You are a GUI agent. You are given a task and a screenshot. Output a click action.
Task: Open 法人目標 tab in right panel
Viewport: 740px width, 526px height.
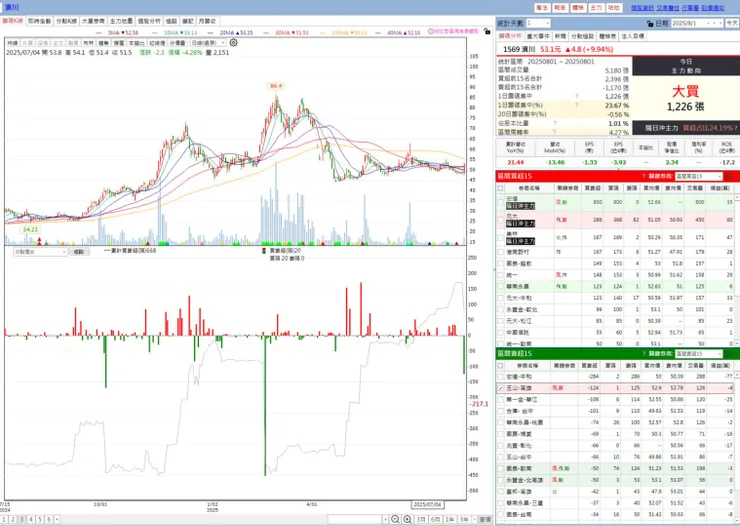point(633,36)
